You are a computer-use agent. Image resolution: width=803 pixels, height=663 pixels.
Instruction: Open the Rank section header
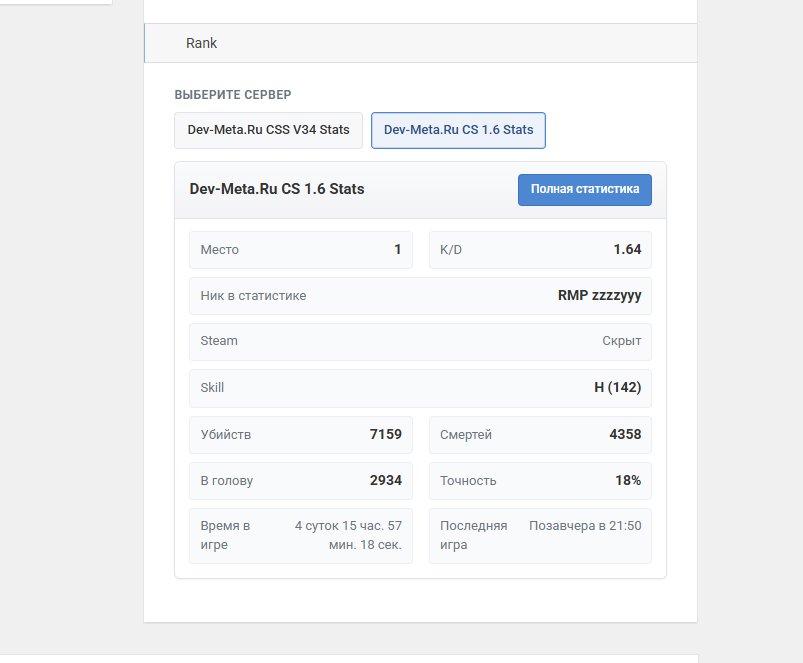pos(420,44)
